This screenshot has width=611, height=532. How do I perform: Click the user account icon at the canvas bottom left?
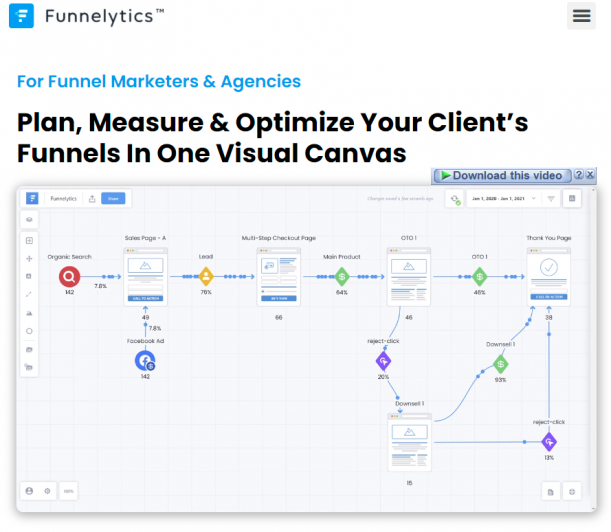(x=29, y=491)
